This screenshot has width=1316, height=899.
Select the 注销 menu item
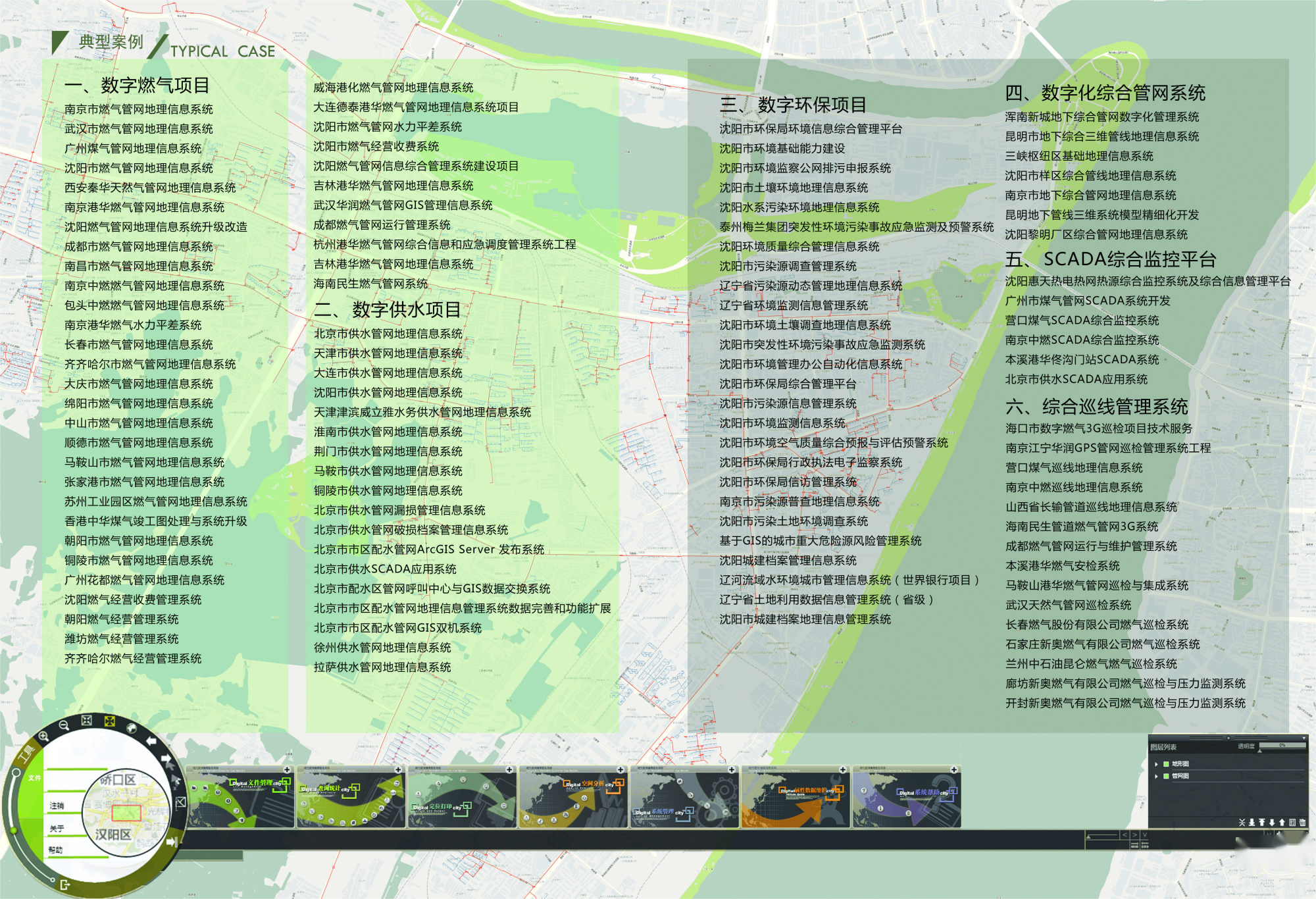click(57, 806)
